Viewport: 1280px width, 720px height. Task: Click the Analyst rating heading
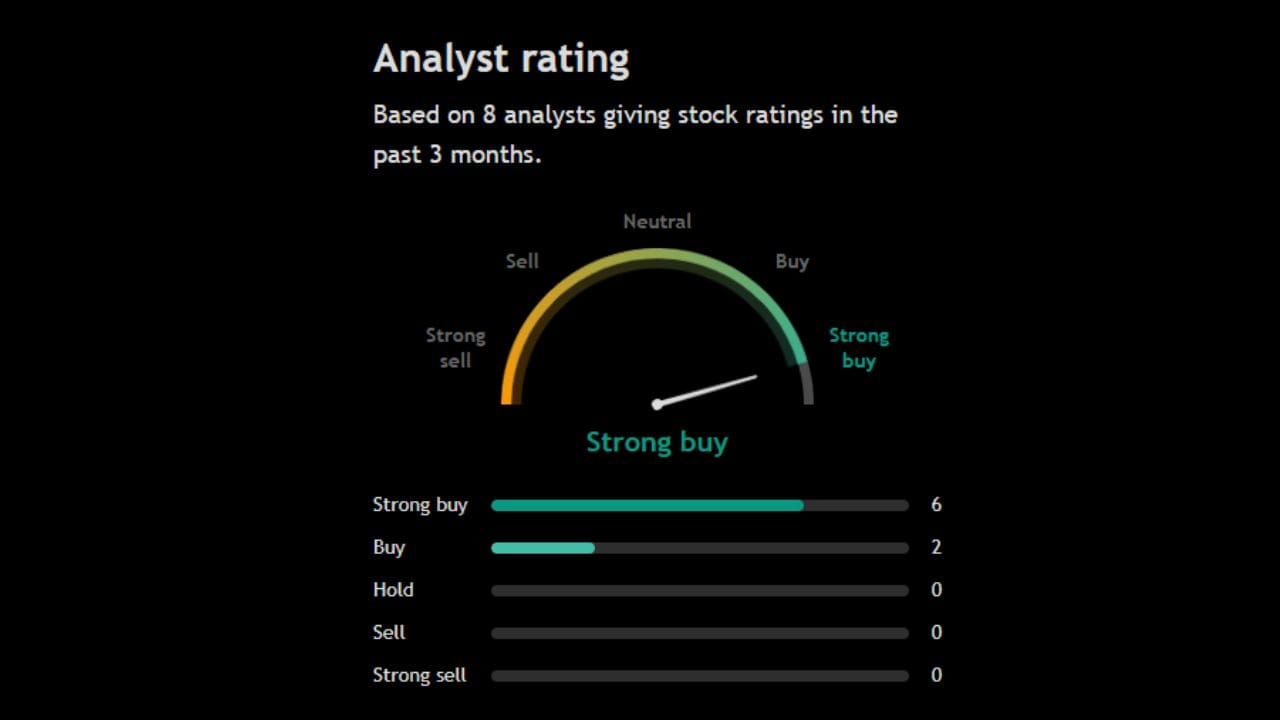pyautogui.click(x=501, y=59)
